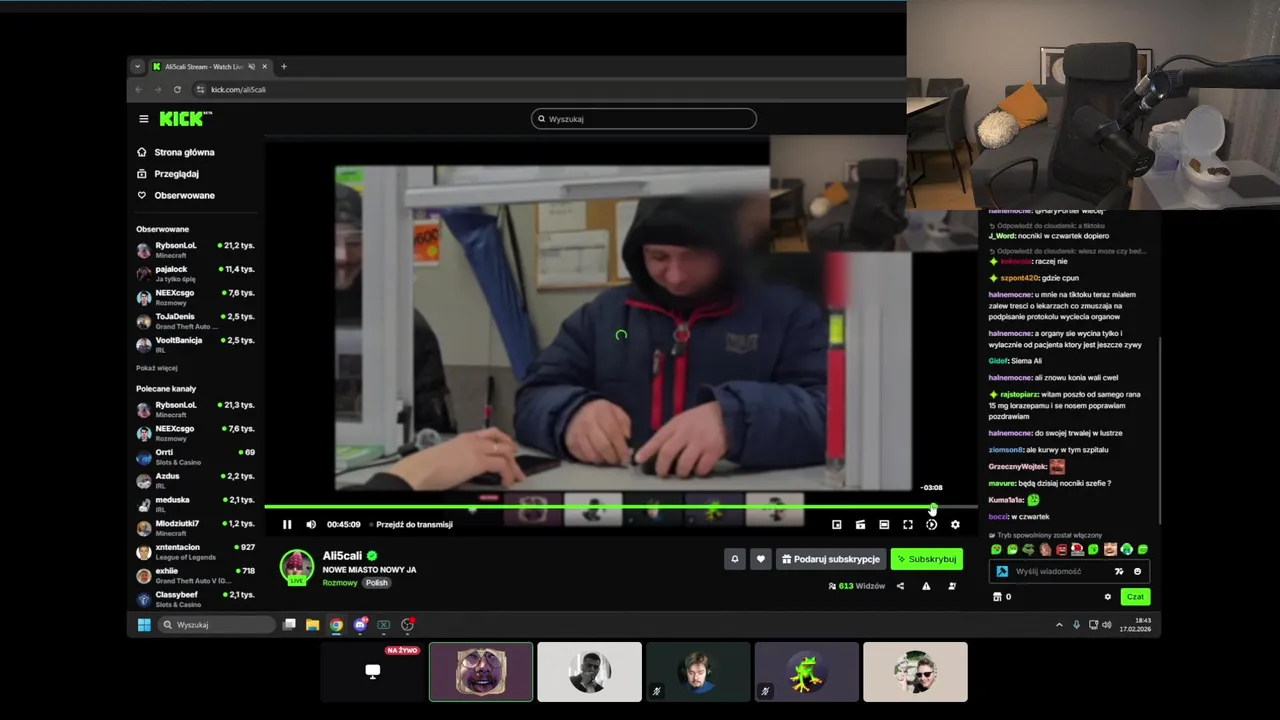Viewport: 1280px width, 720px height.
Task: Click the Windows taskbar Wyszukaj search
Action: (217, 625)
